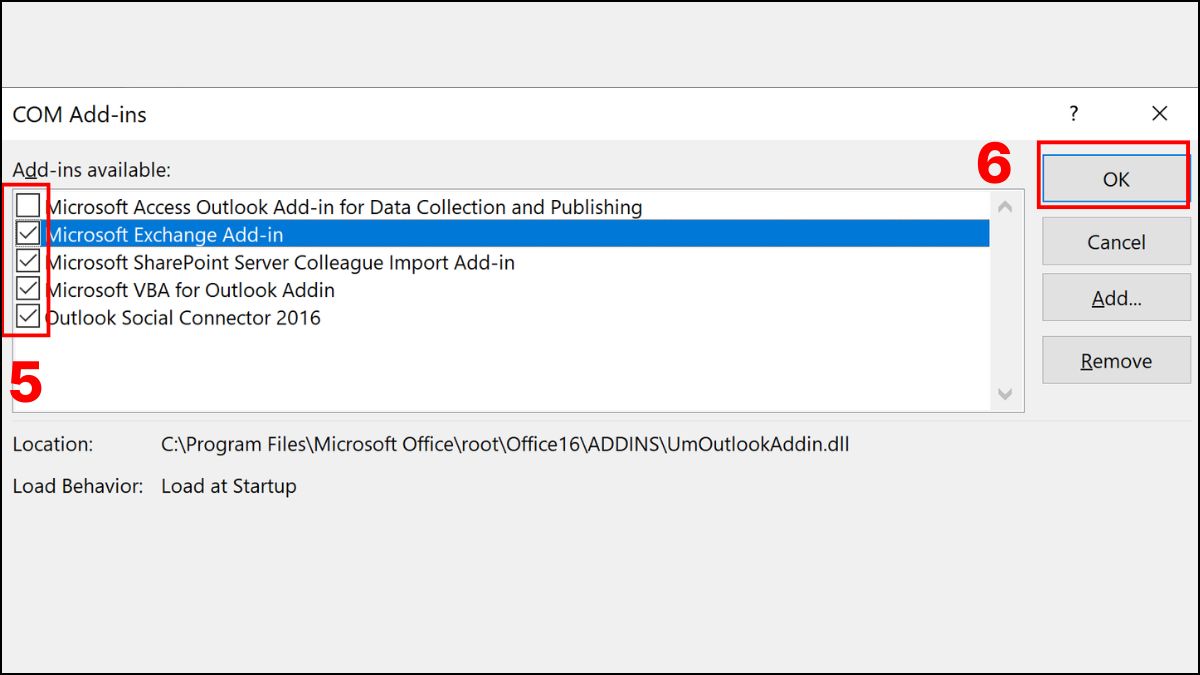The image size is (1200, 675).
Task: Click the UmOutlookAddin.dll location path text
Action: point(505,444)
